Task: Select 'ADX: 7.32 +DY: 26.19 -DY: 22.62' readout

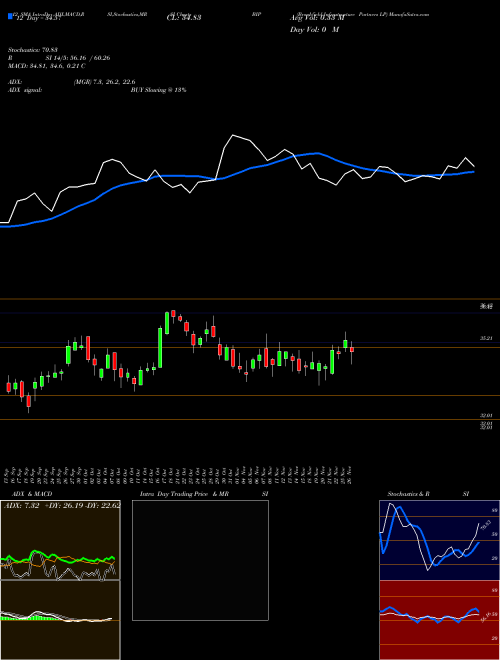Action: pos(62,505)
